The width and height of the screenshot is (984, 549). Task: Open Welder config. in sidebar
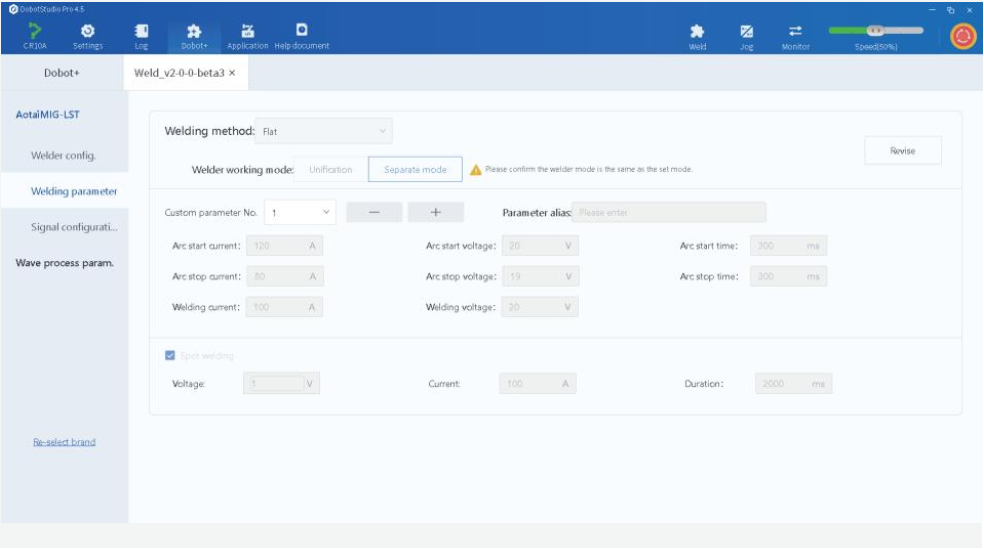coord(63,156)
